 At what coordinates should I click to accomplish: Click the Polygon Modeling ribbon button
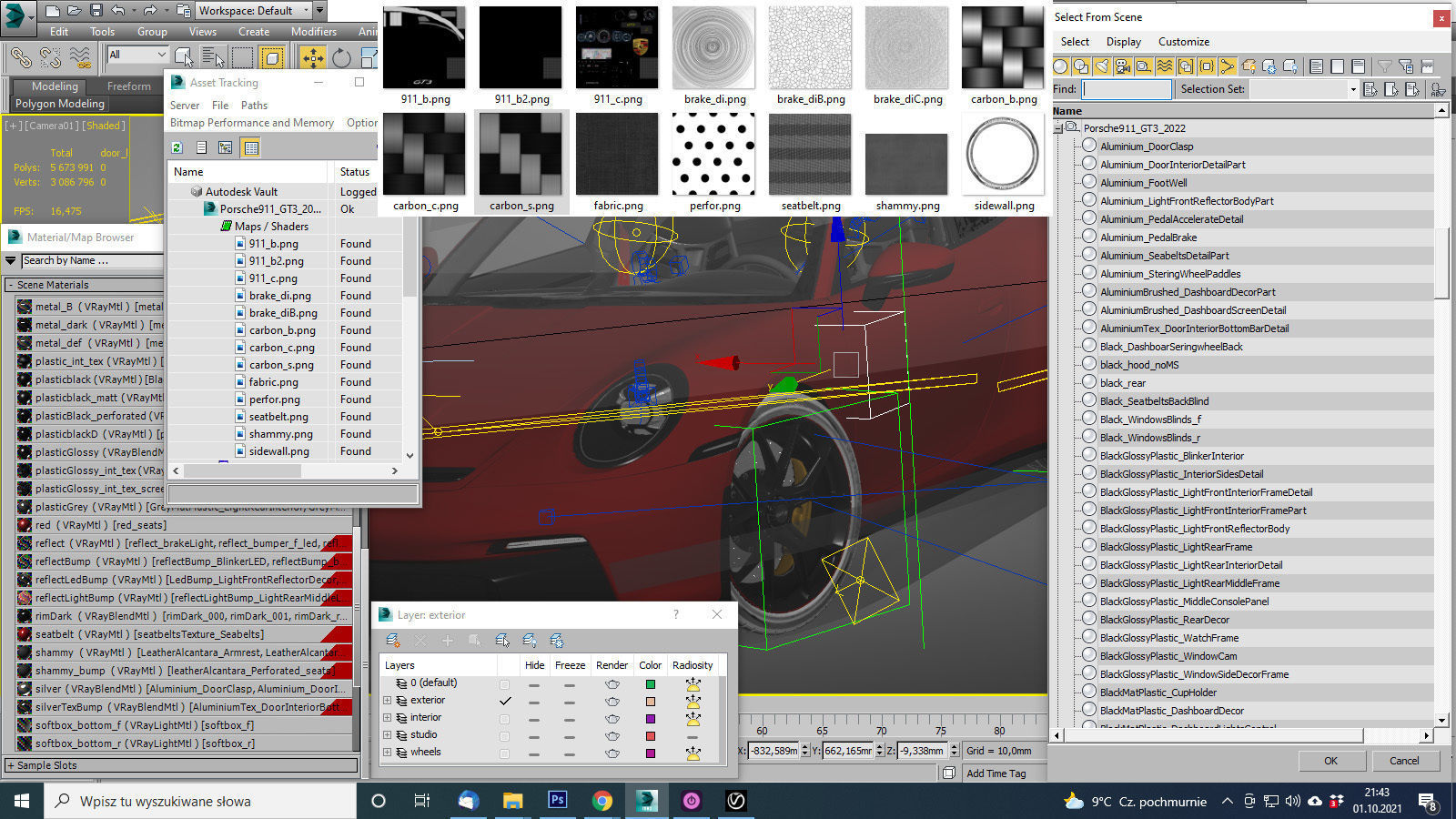(60, 104)
